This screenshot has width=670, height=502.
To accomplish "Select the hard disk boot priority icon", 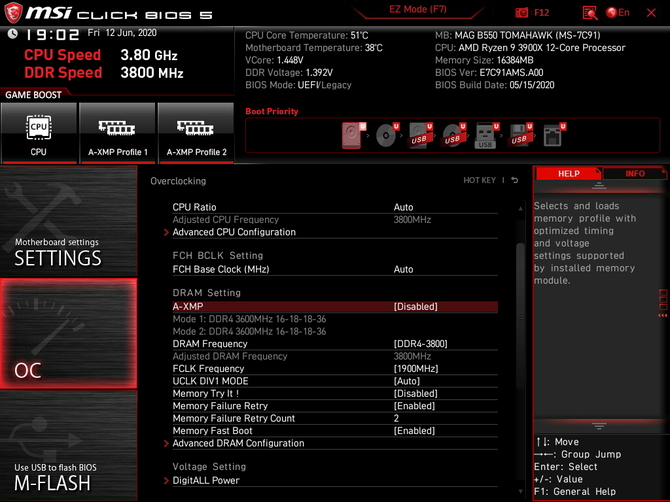I will pos(353,135).
